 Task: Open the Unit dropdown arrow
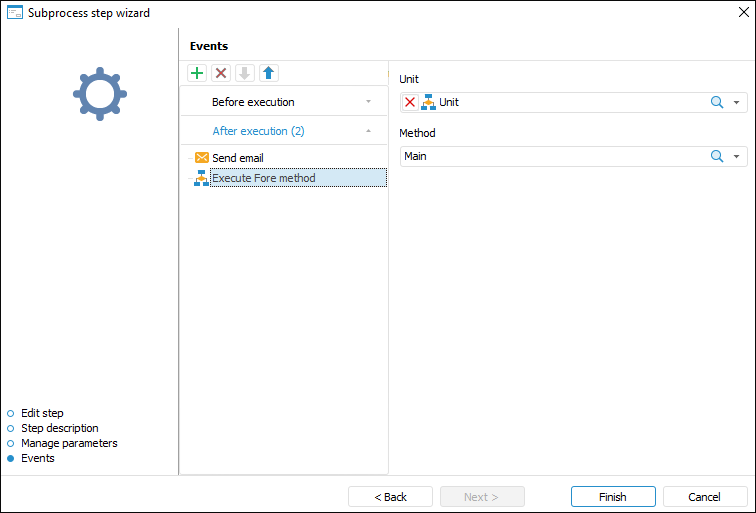pyautogui.click(x=737, y=102)
